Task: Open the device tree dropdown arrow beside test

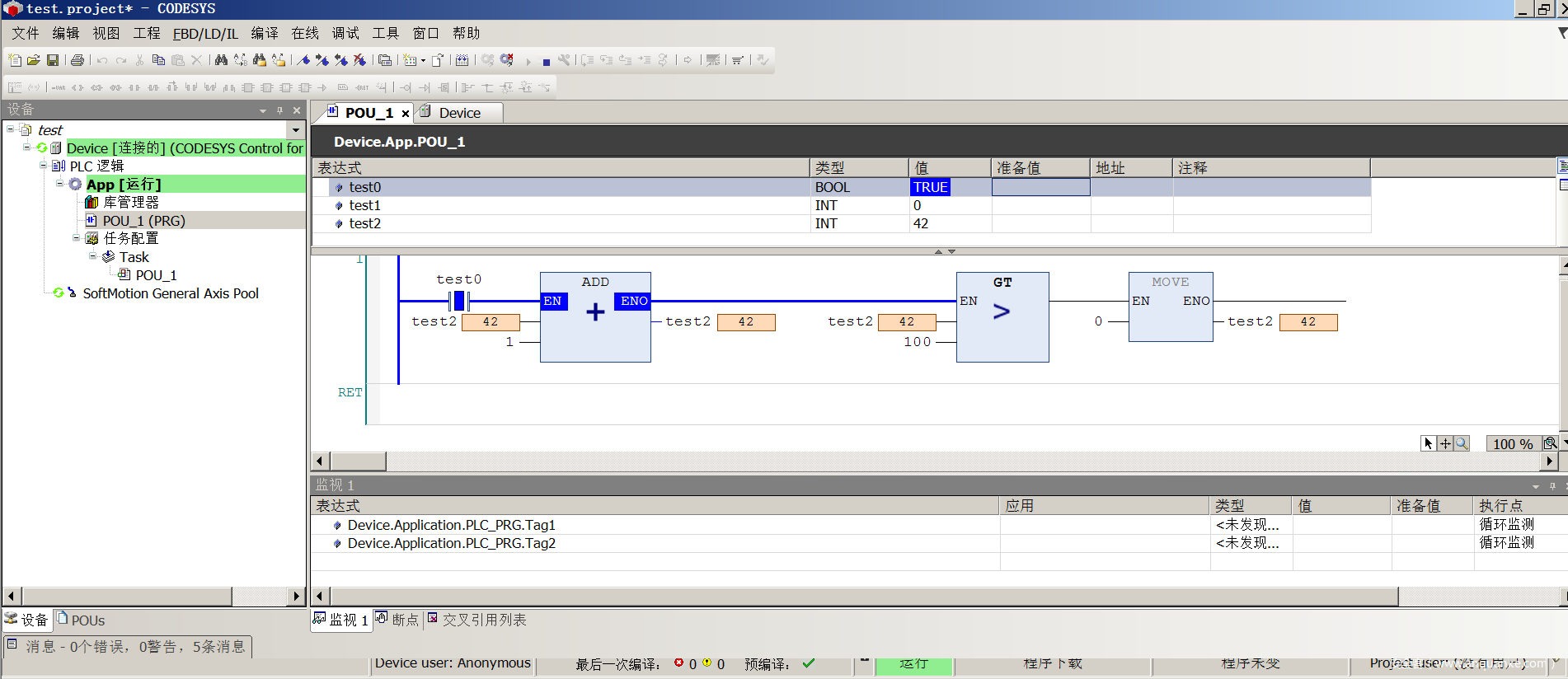Action: [296, 130]
